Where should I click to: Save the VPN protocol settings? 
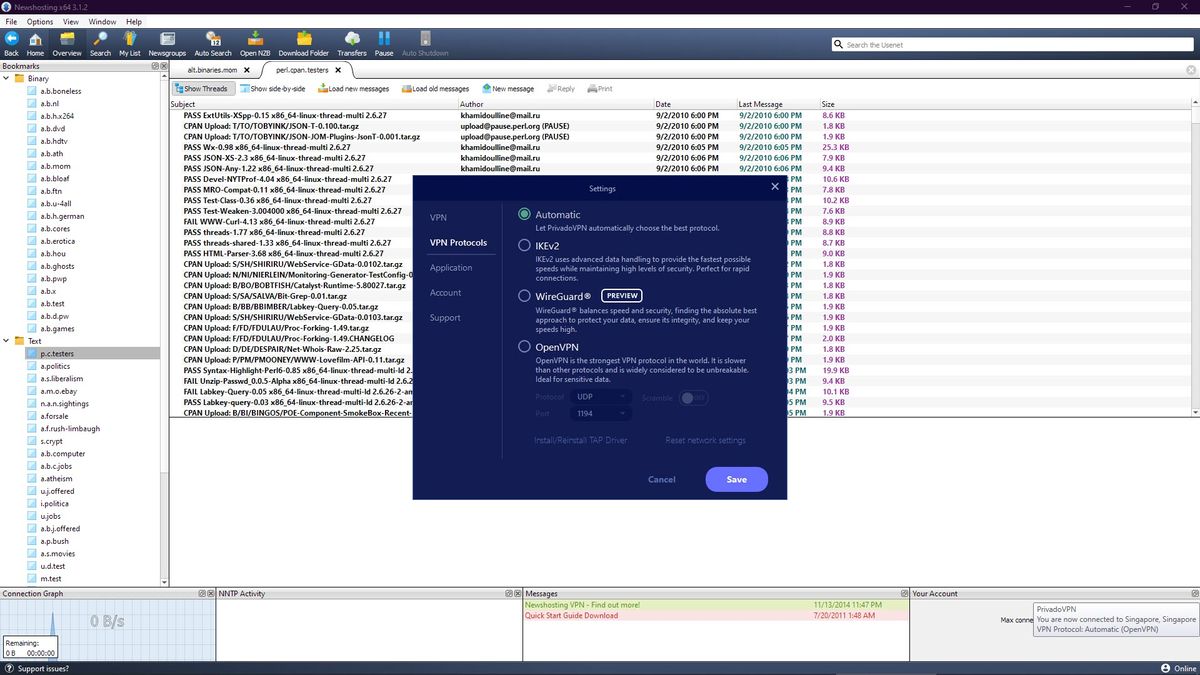[736, 479]
